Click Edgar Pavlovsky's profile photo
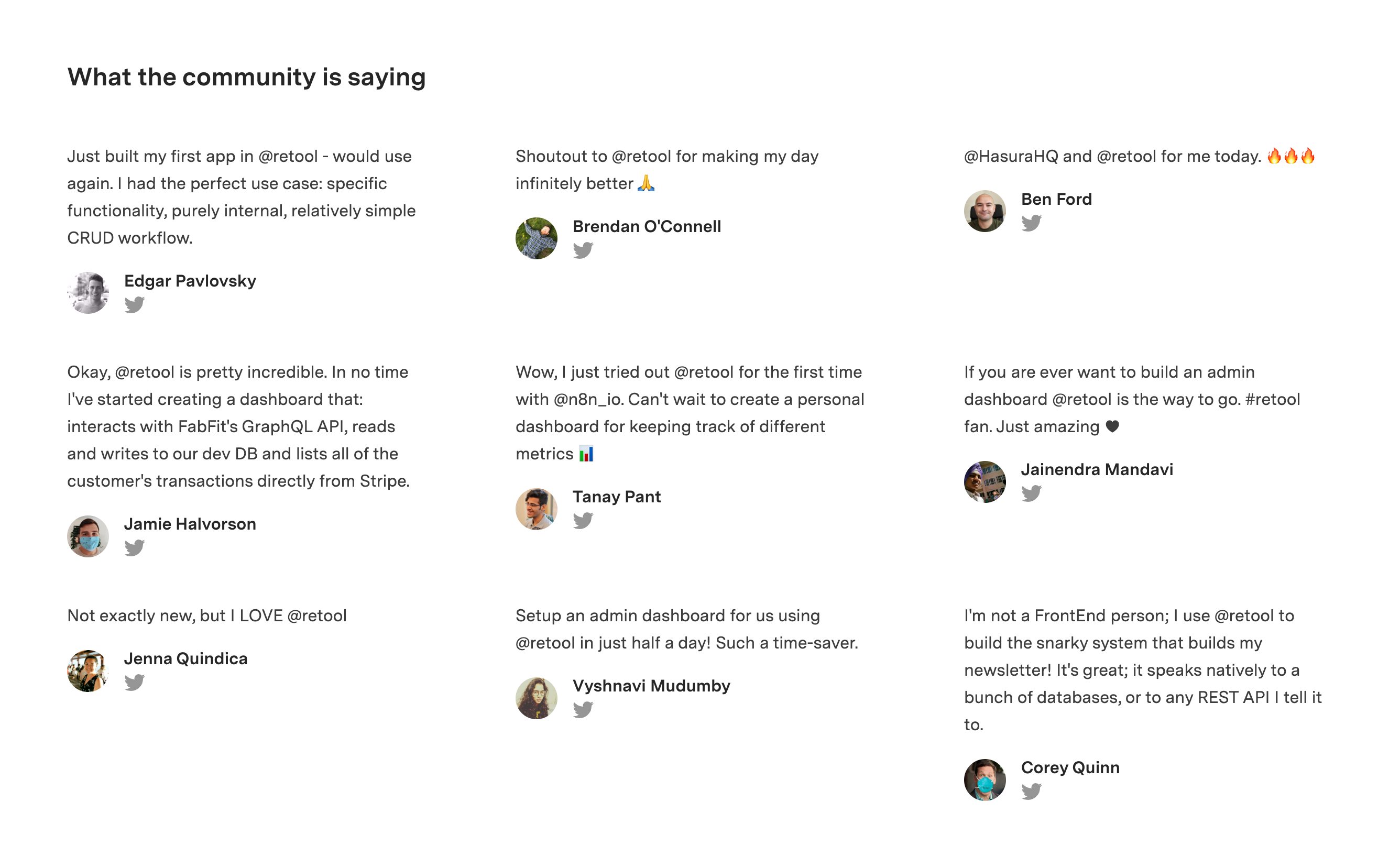Screen dimensions: 1389x868 [88, 293]
